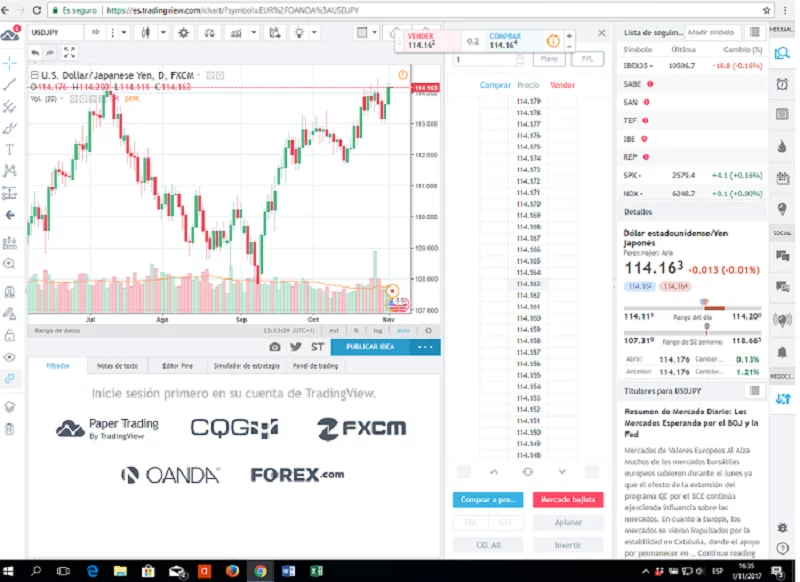Screen dimensions: 800x582
Task: Open the headlines list options icon
Action: pos(755,391)
